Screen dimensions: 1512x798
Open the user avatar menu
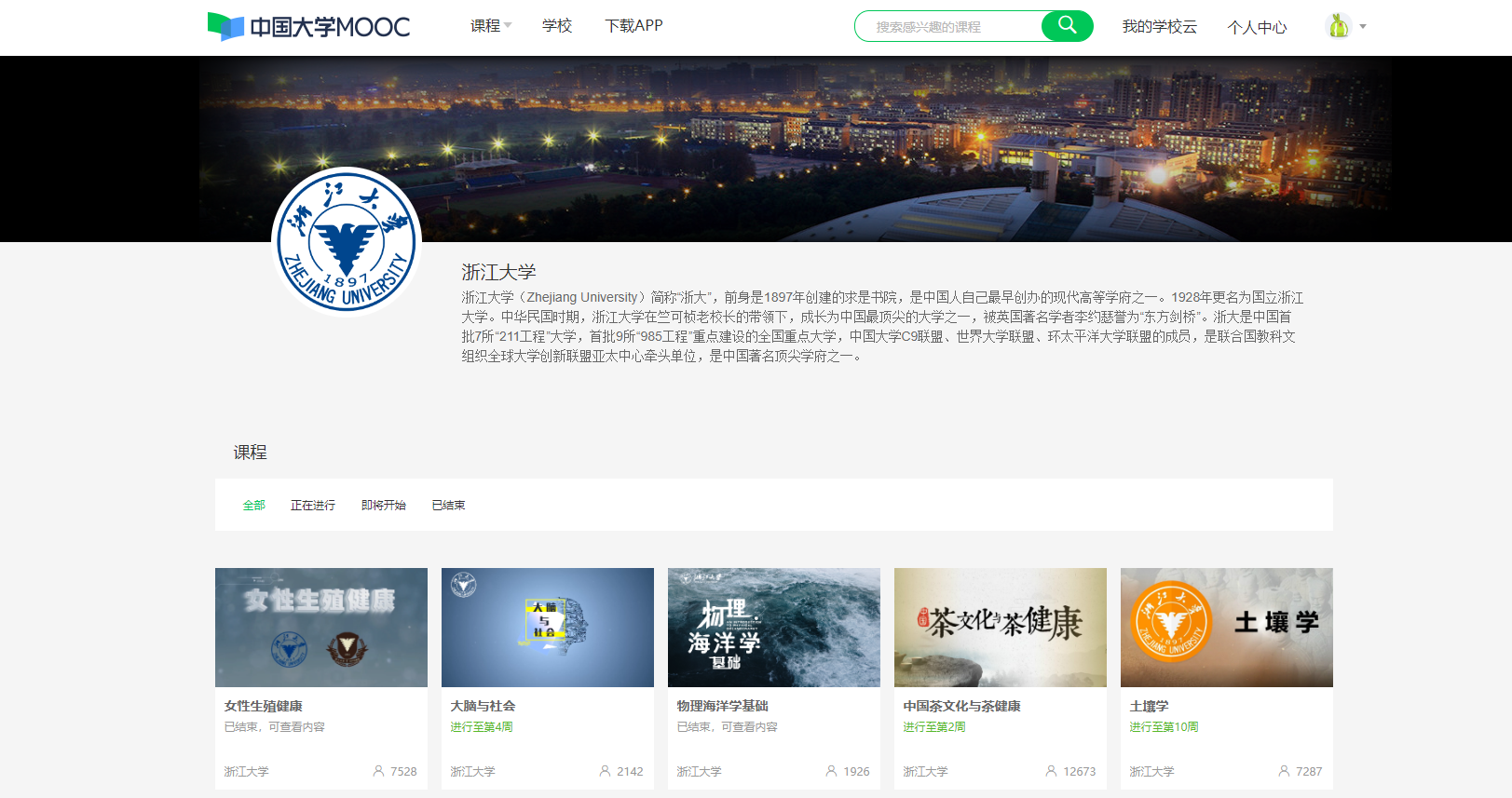point(1339,26)
